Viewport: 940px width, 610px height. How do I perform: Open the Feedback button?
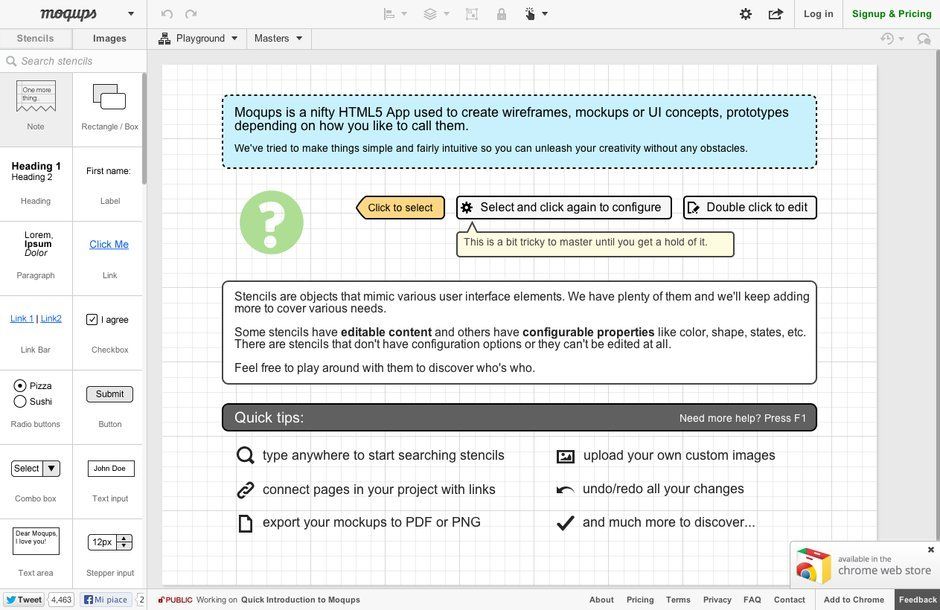pos(917,600)
